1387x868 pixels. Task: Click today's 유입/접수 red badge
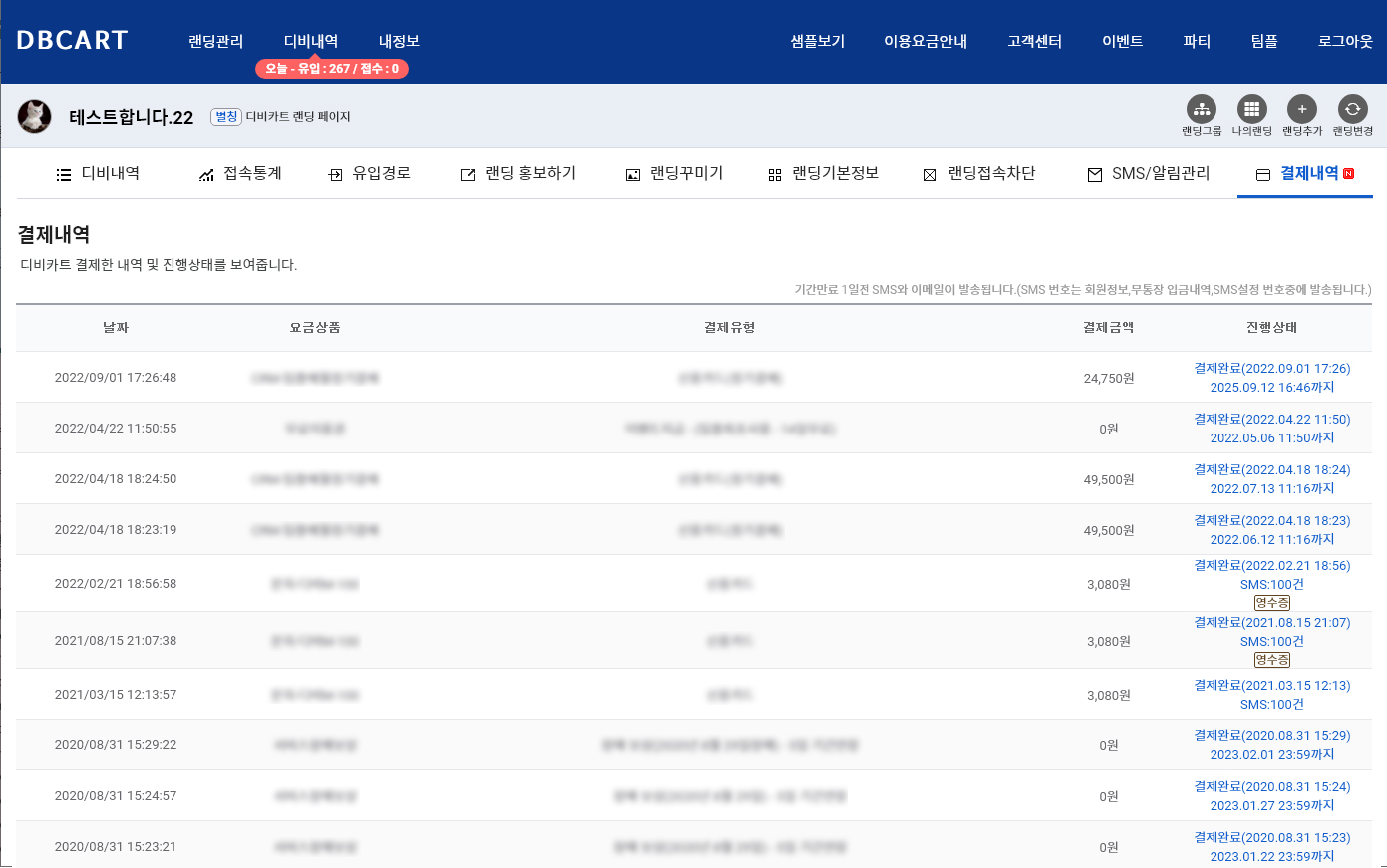pyautogui.click(x=332, y=69)
